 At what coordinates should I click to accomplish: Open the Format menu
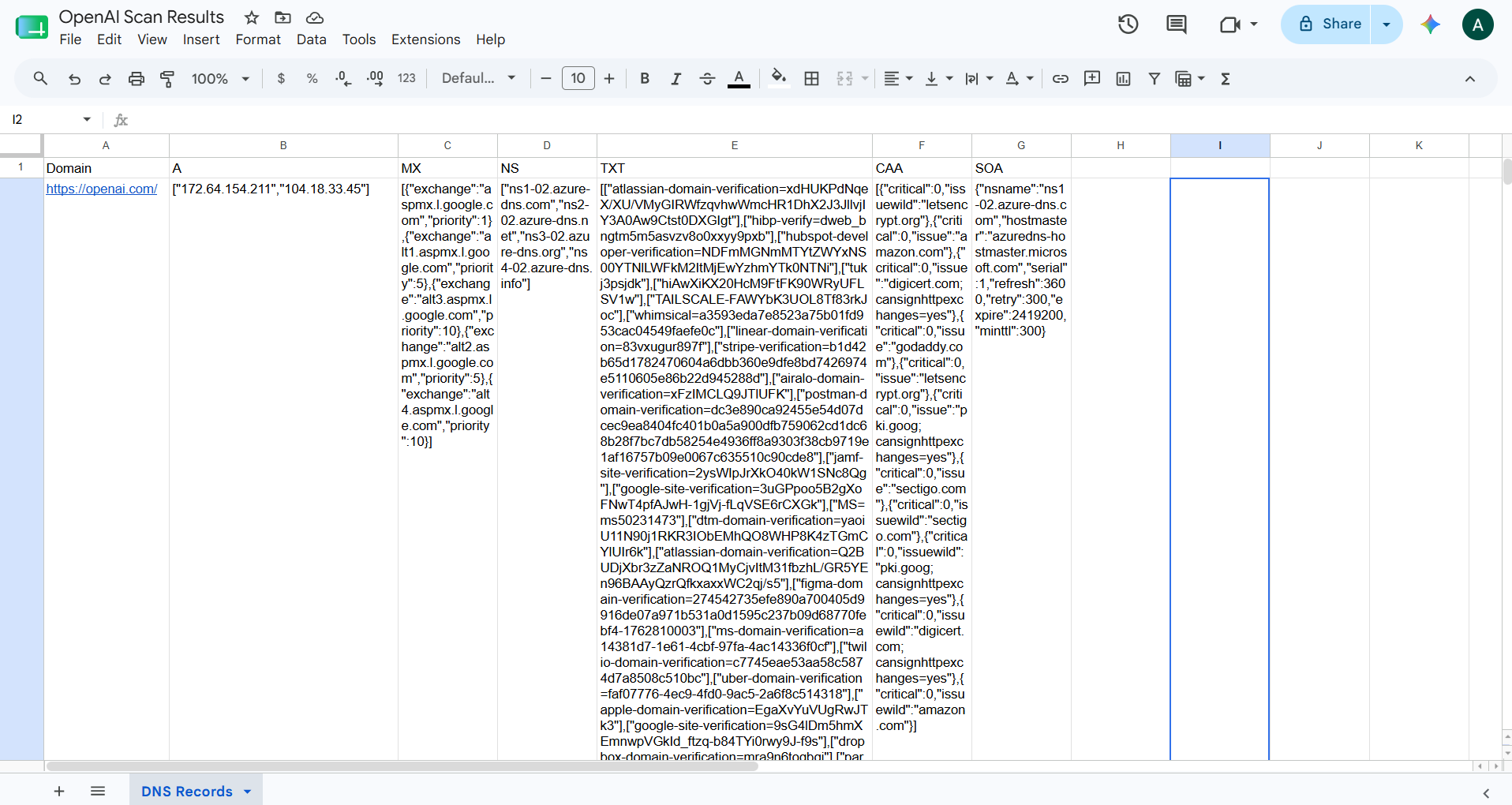[x=258, y=39]
